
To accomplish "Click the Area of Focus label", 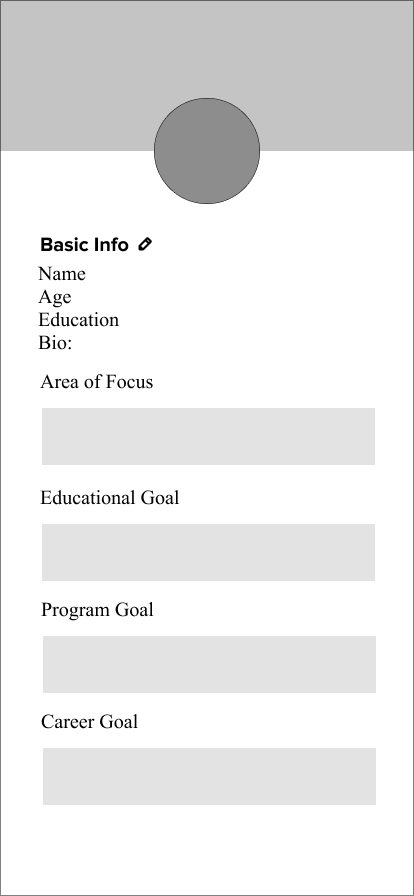I will pyautogui.click(x=97, y=382).
